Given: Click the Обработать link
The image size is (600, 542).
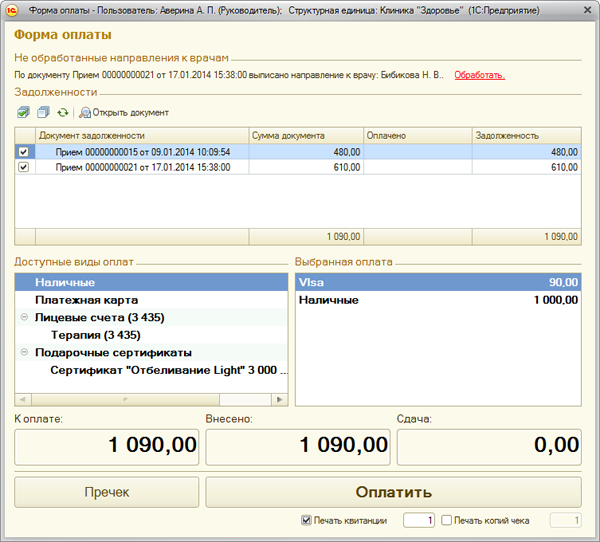Looking at the screenshot, I should pos(479,75).
